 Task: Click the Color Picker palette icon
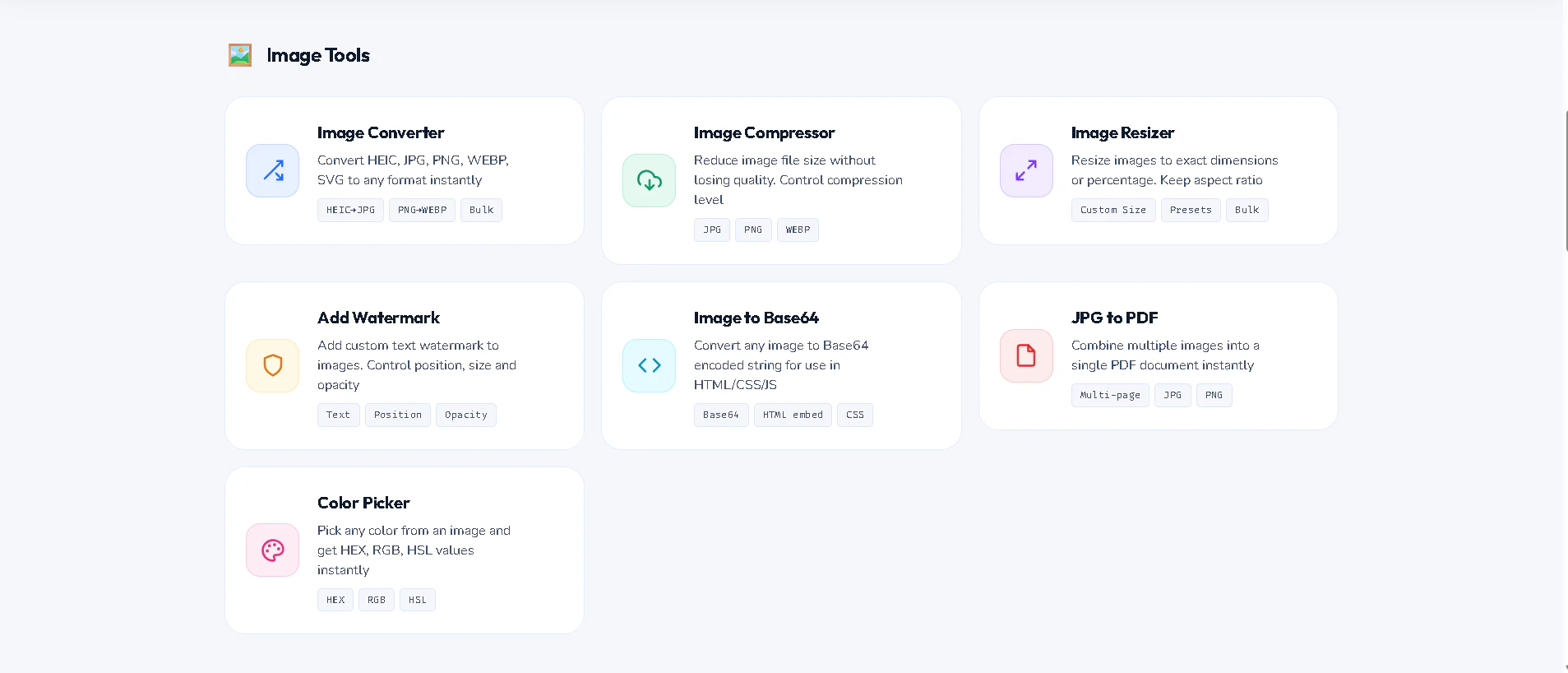point(273,550)
